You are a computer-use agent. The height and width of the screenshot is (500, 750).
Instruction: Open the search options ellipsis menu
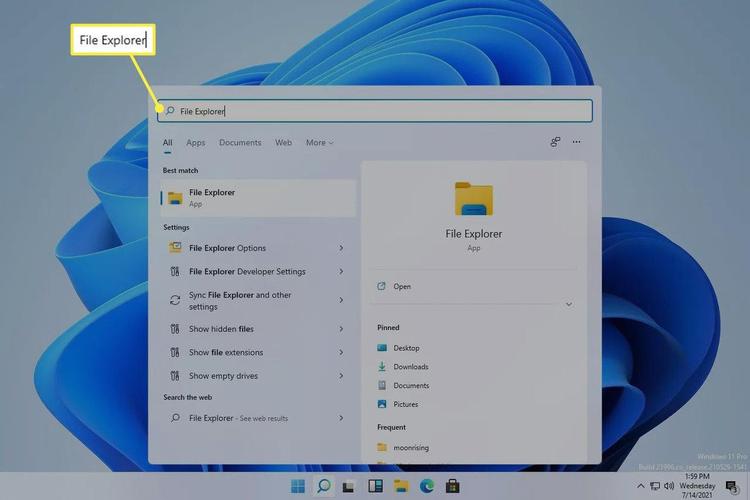[576, 143]
